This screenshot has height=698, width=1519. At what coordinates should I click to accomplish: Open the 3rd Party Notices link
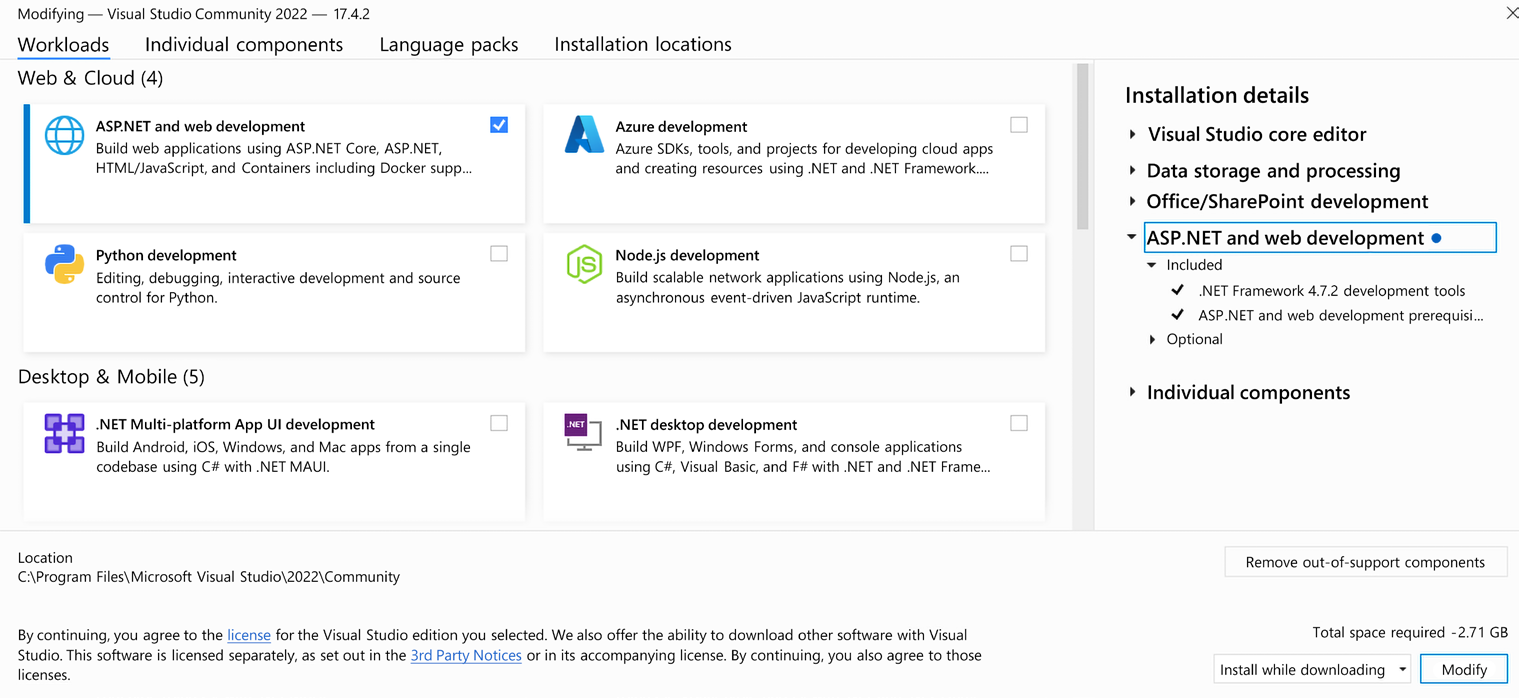(x=466, y=655)
